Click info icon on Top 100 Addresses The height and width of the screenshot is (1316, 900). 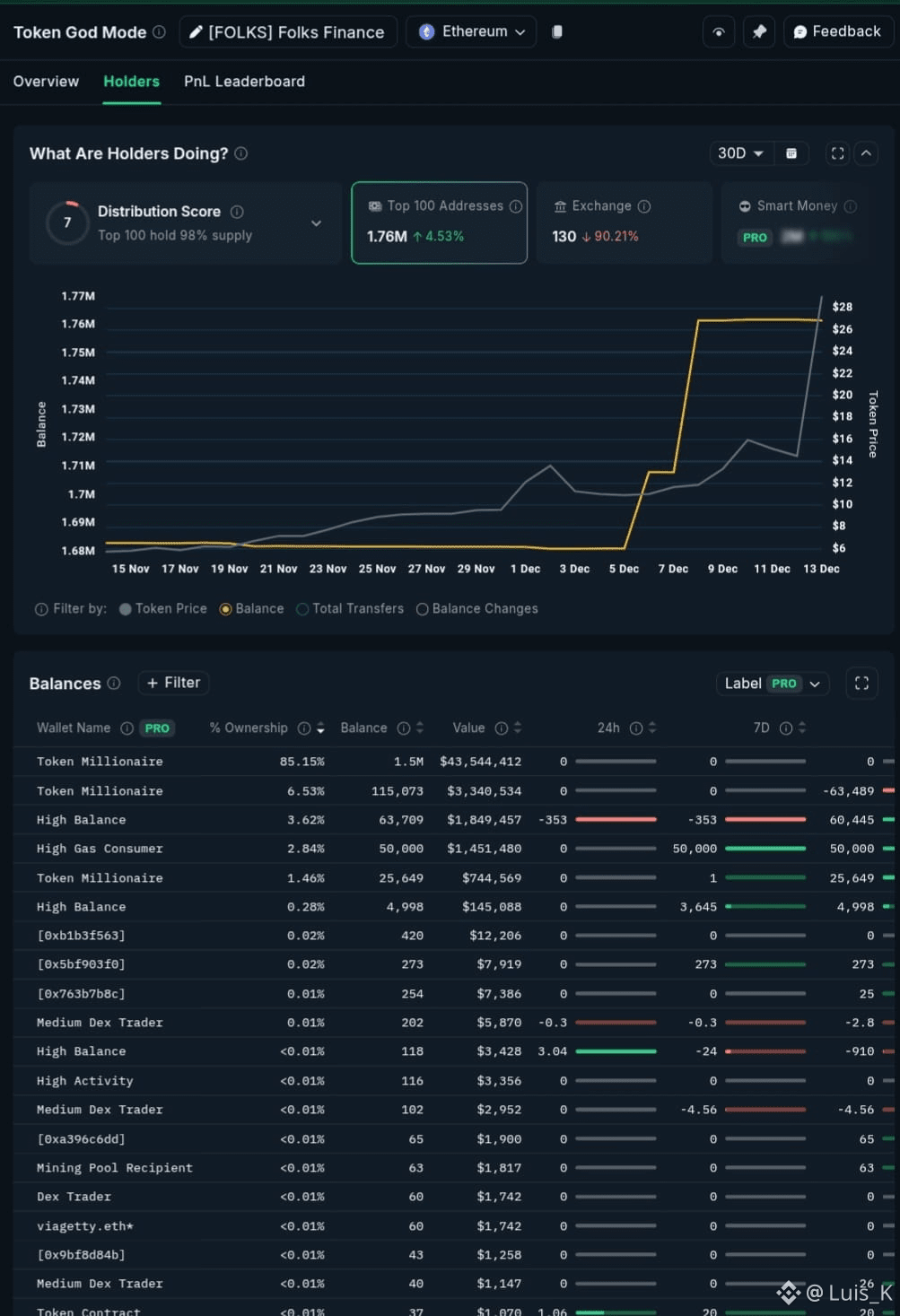516,206
